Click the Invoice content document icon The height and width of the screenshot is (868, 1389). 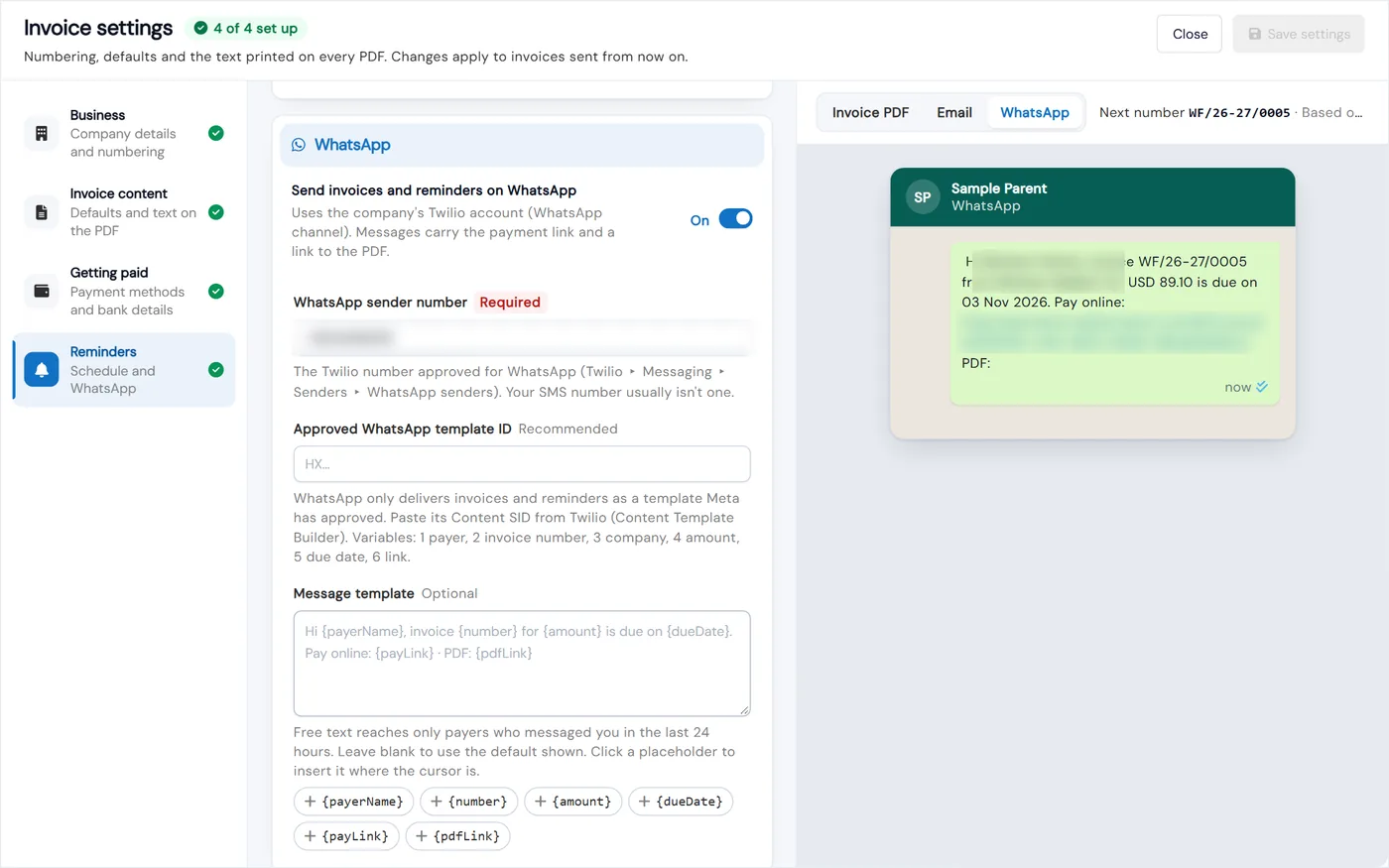[42, 212]
